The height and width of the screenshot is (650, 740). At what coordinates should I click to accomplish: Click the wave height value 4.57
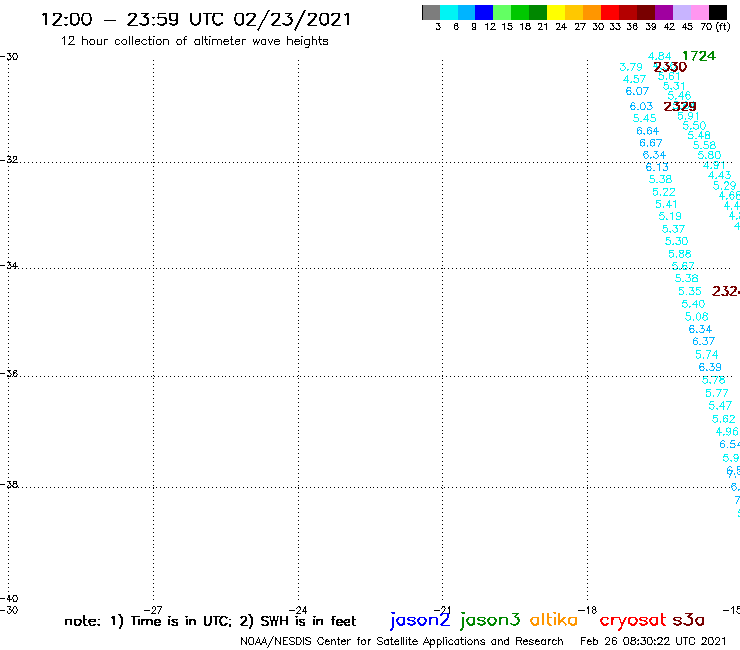point(634,79)
